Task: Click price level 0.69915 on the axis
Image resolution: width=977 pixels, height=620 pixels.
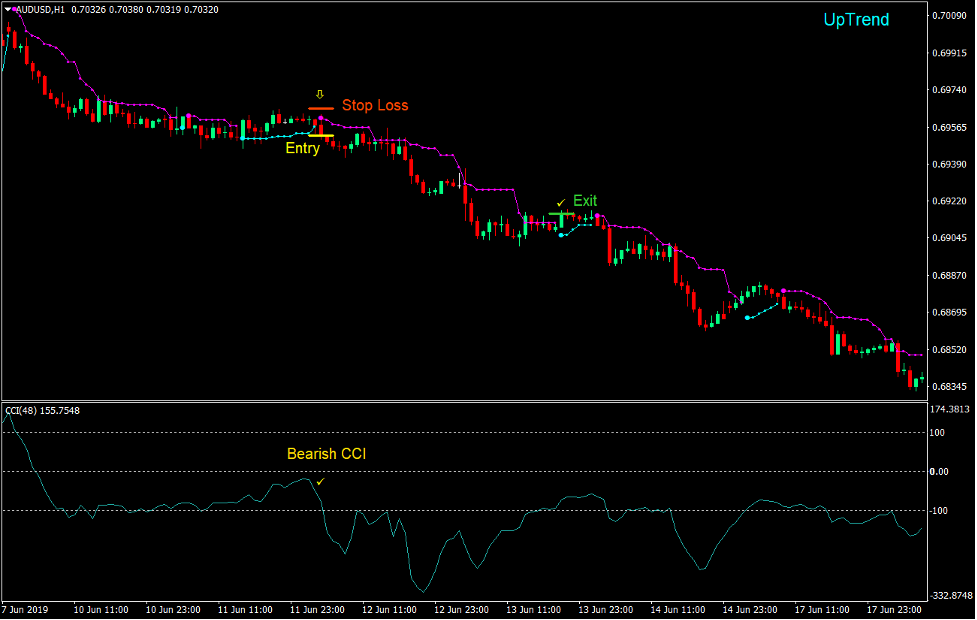Action: point(949,53)
